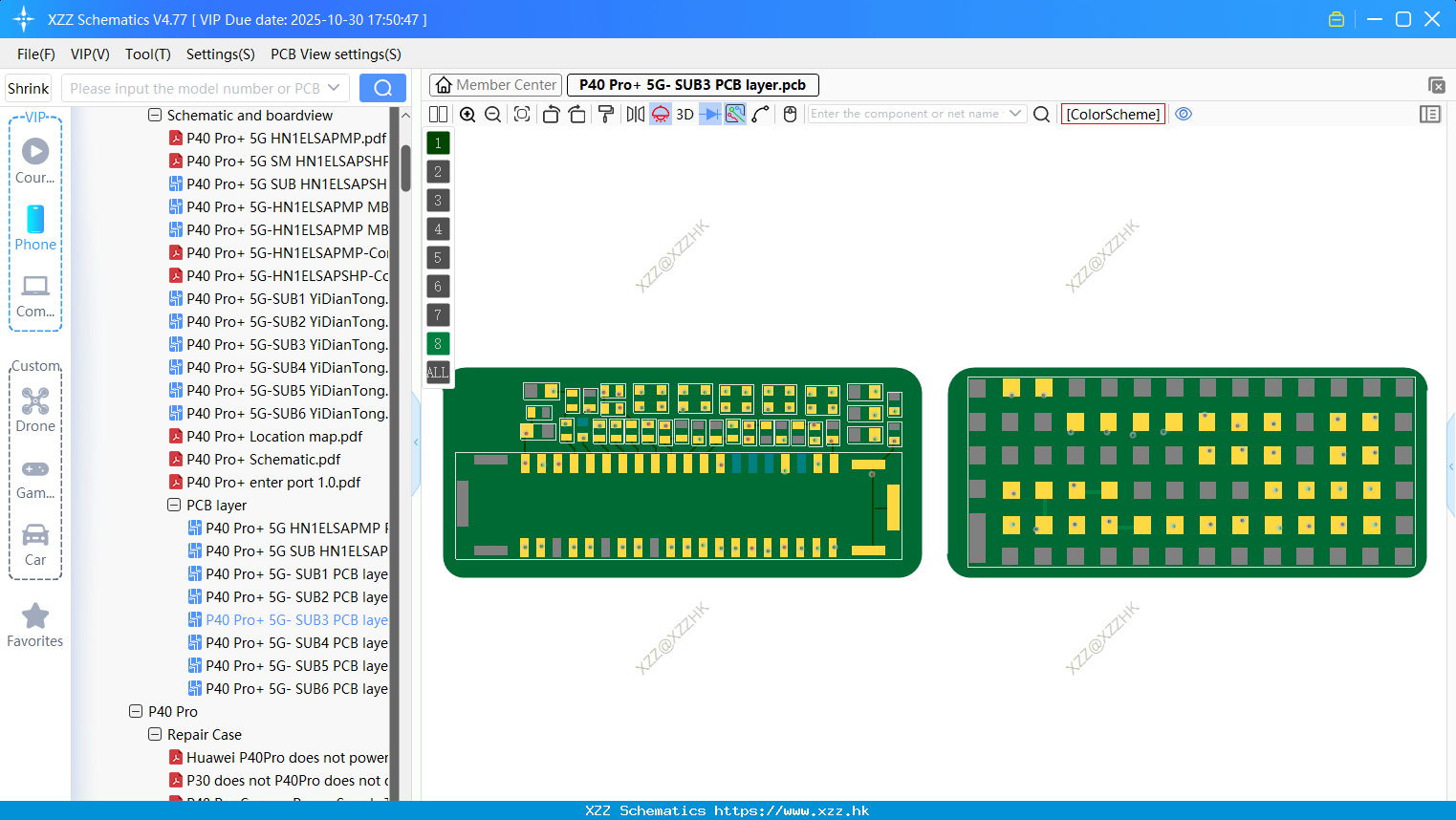Collapse the PCB layer tree node

coord(174,506)
